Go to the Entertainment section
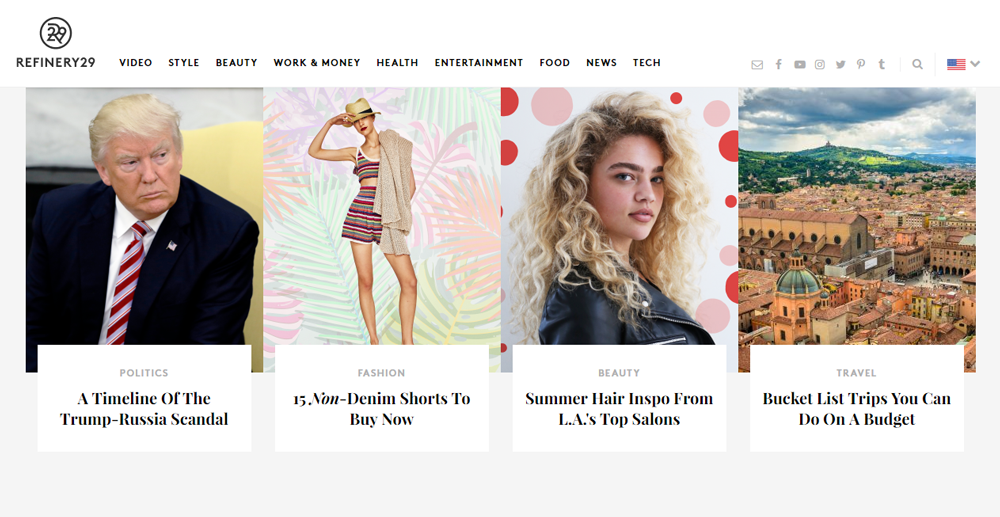The image size is (1000, 517). [x=479, y=62]
